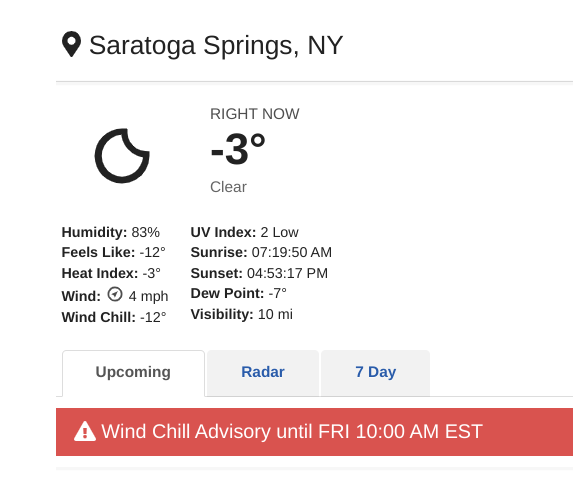This screenshot has width=573, height=481.
Task: Click the location pin icon
Action: [x=71, y=44]
